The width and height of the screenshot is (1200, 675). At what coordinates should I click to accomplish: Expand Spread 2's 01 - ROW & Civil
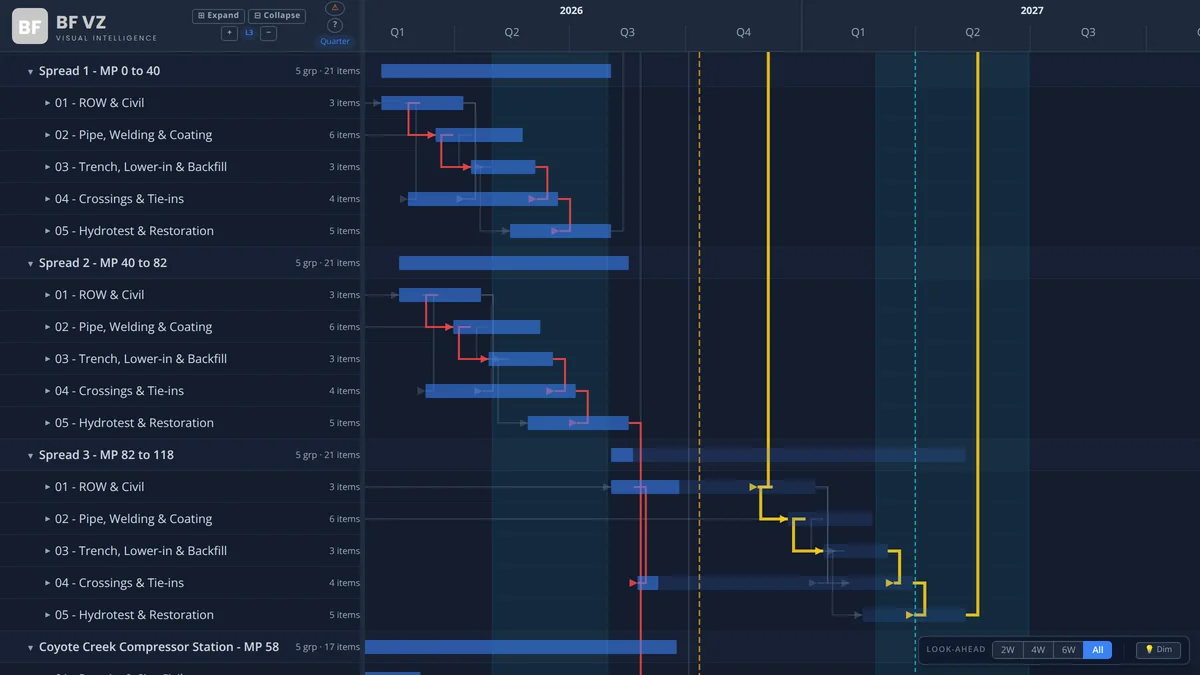(48, 295)
